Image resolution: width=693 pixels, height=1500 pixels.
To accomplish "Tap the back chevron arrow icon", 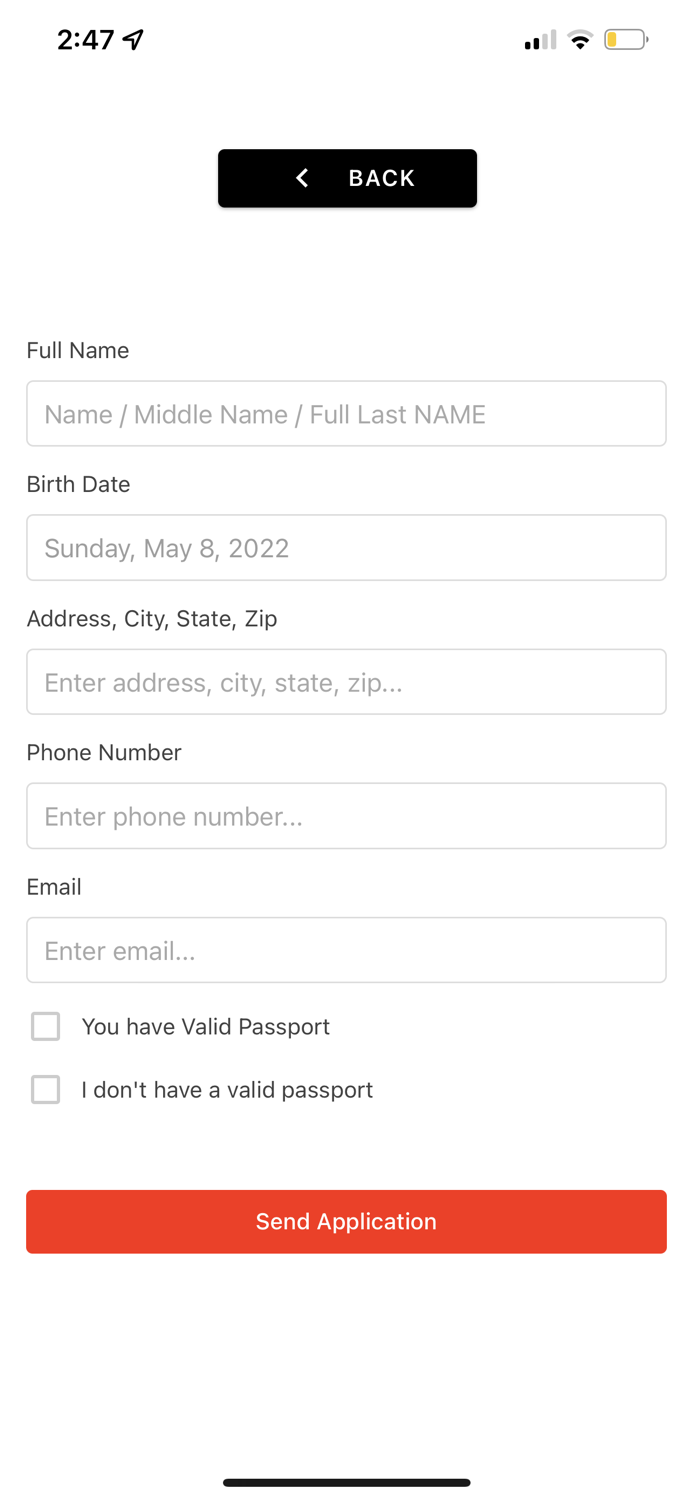I will 301,178.
